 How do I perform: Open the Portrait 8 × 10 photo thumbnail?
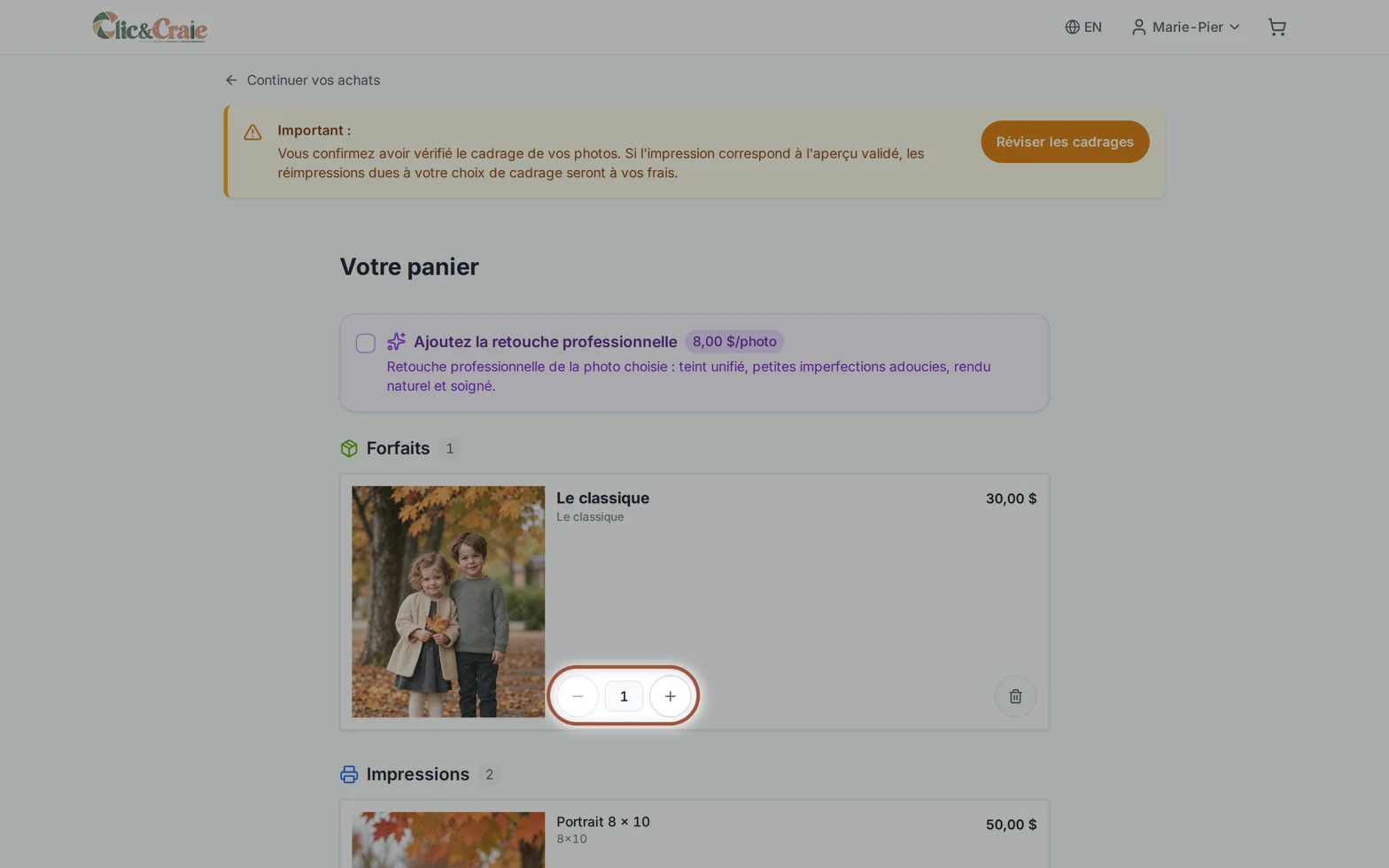click(448, 840)
